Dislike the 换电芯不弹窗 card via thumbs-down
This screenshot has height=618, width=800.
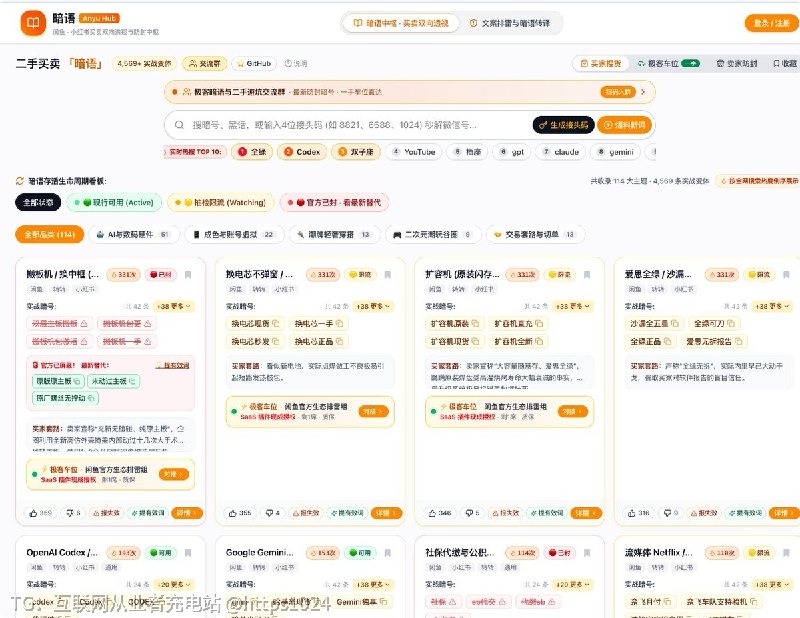click(272, 513)
